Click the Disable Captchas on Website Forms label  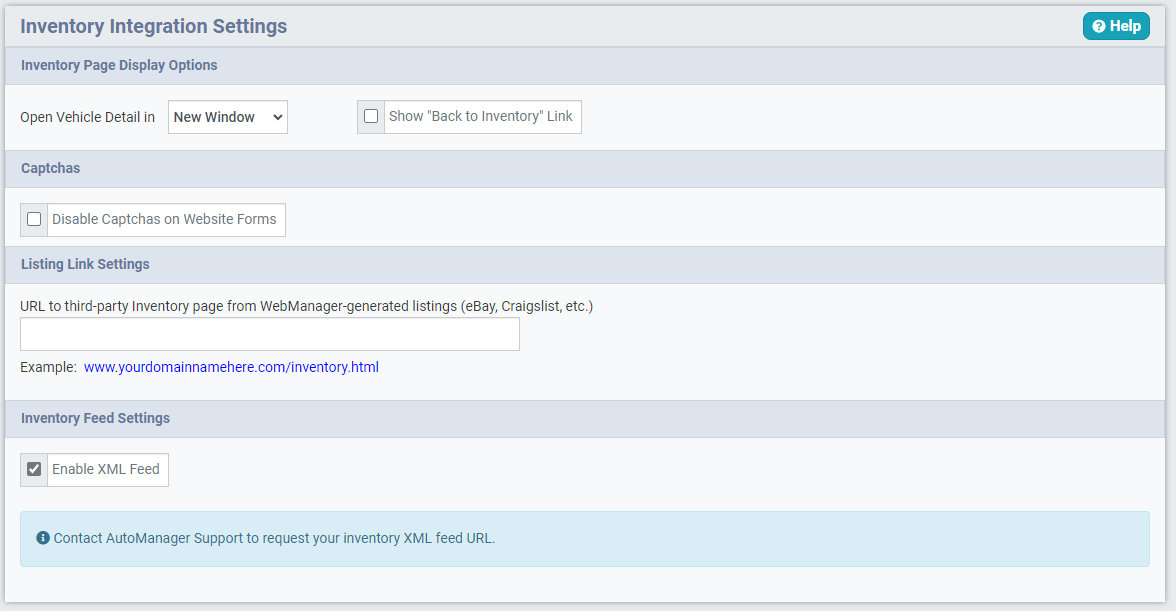[x=165, y=219]
